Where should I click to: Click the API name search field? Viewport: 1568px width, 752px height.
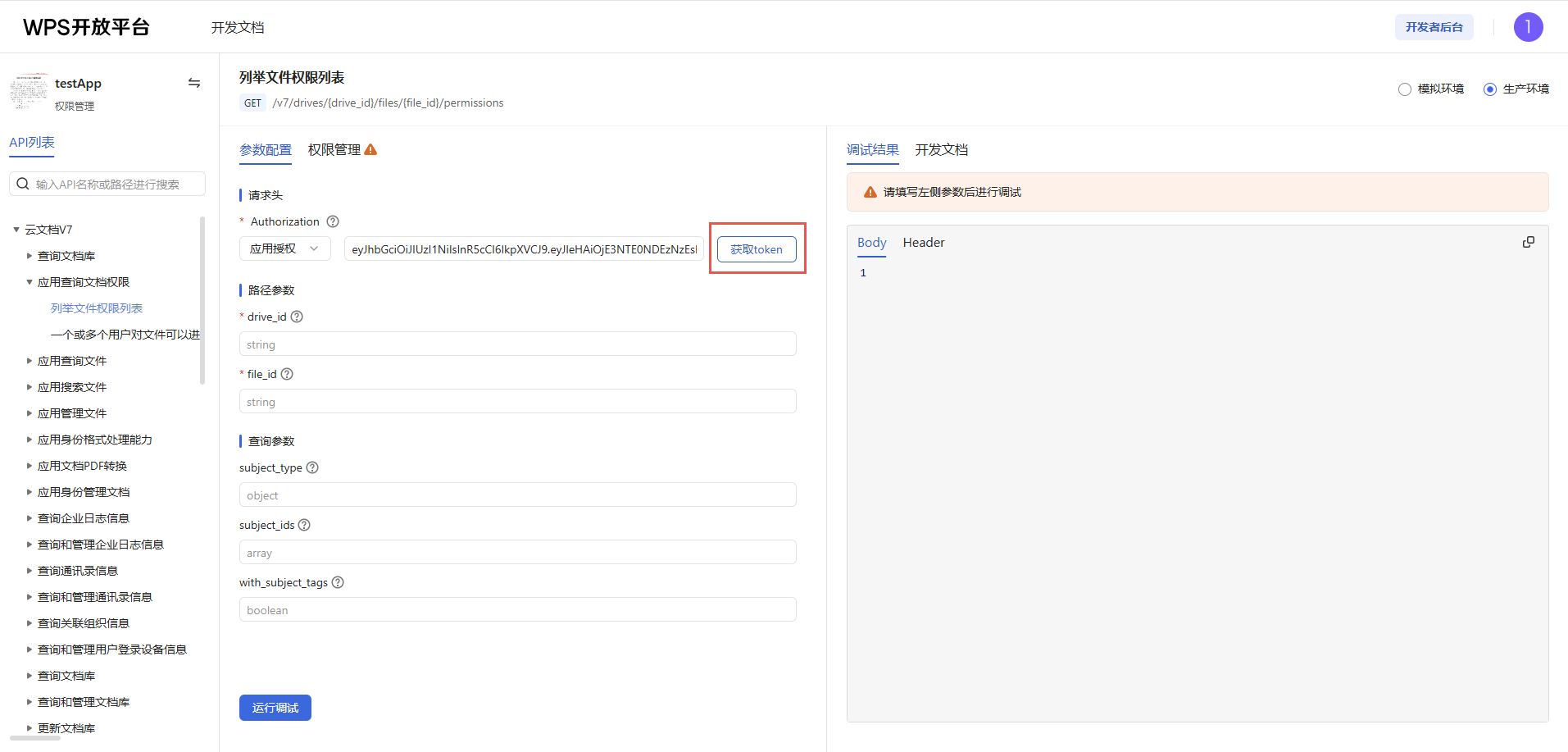click(x=115, y=185)
